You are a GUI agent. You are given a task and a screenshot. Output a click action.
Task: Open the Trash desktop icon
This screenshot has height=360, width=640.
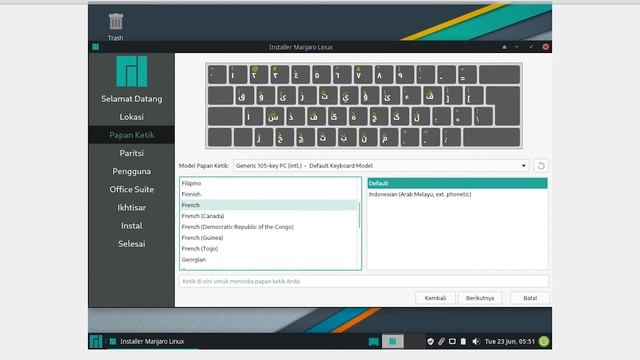click(x=116, y=26)
